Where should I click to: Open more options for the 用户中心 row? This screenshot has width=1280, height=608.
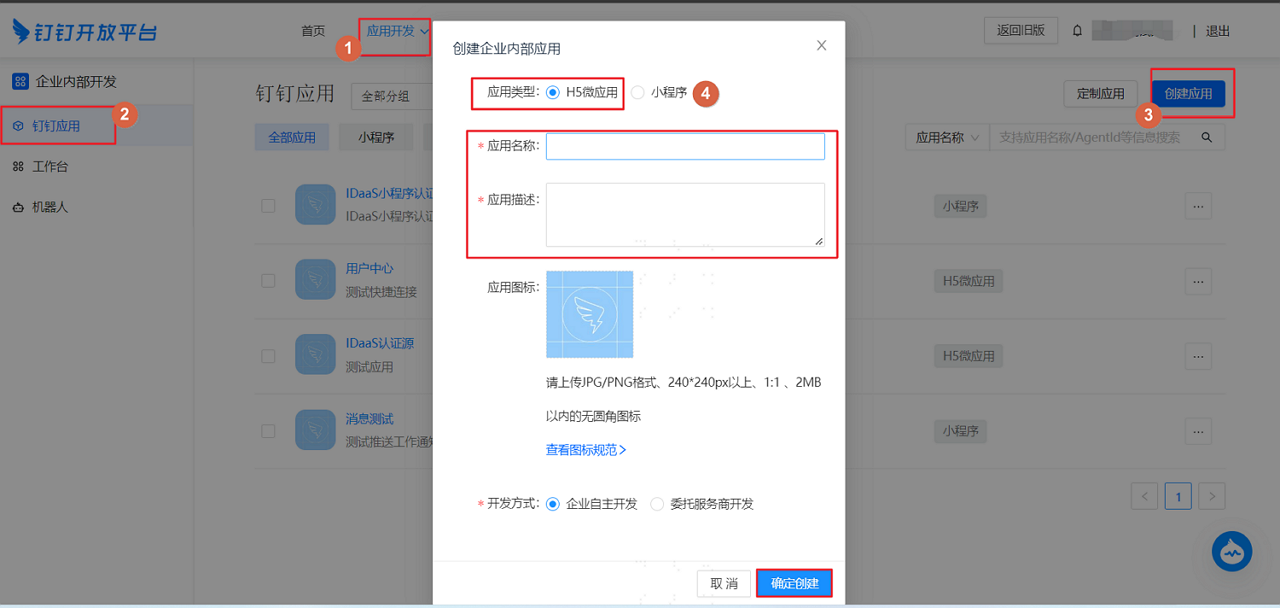click(1198, 281)
